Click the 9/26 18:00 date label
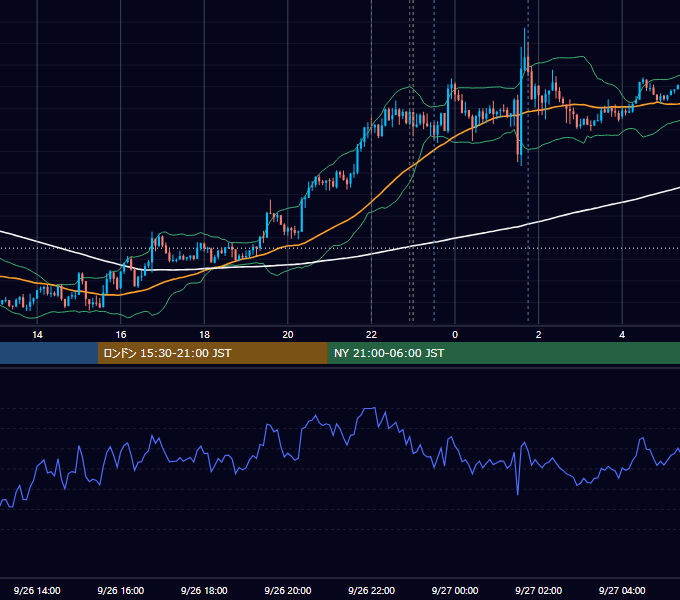Viewport: 680px width, 600px height. pyautogui.click(x=204, y=590)
